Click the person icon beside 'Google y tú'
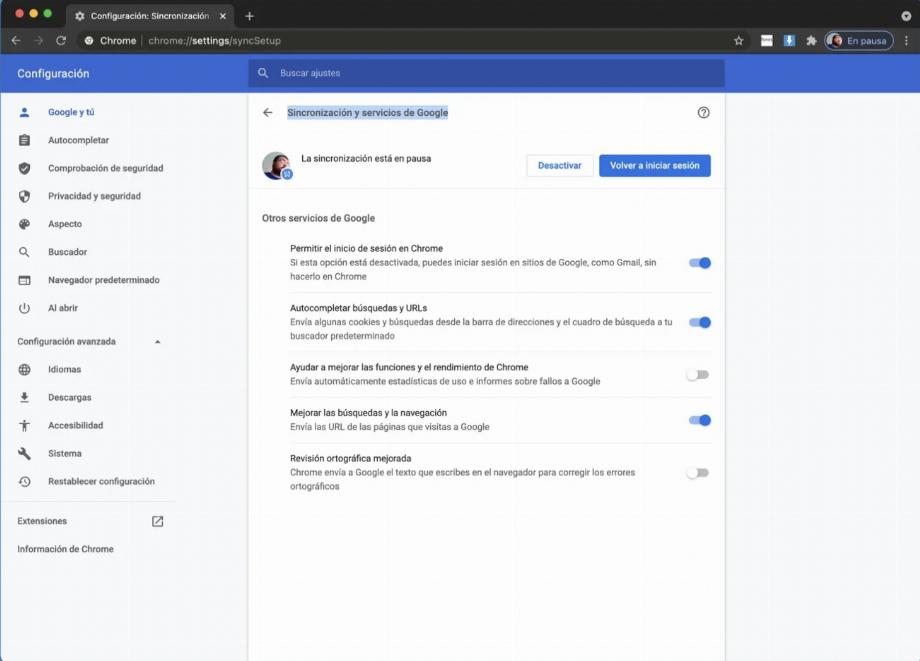The image size is (920, 661). pos(24,112)
